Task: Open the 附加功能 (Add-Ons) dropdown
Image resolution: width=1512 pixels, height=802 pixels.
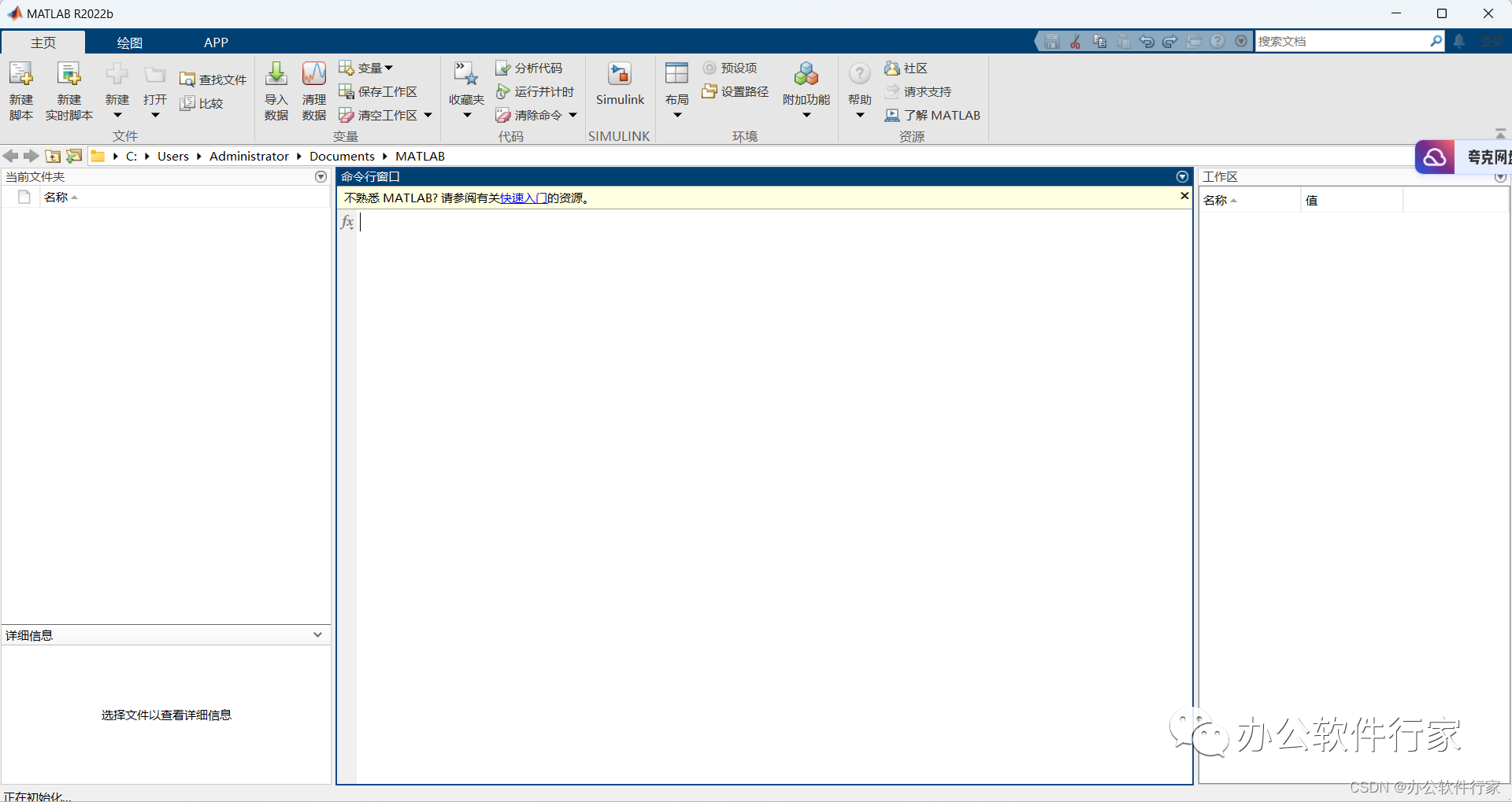Action: pos(806,91)
